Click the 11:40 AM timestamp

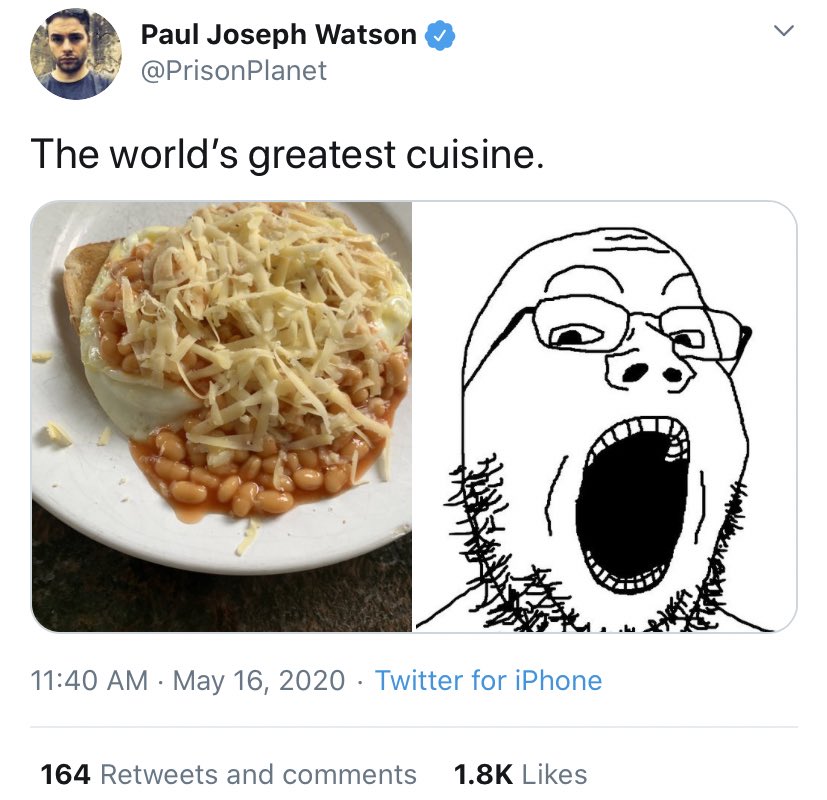[89, 680]
